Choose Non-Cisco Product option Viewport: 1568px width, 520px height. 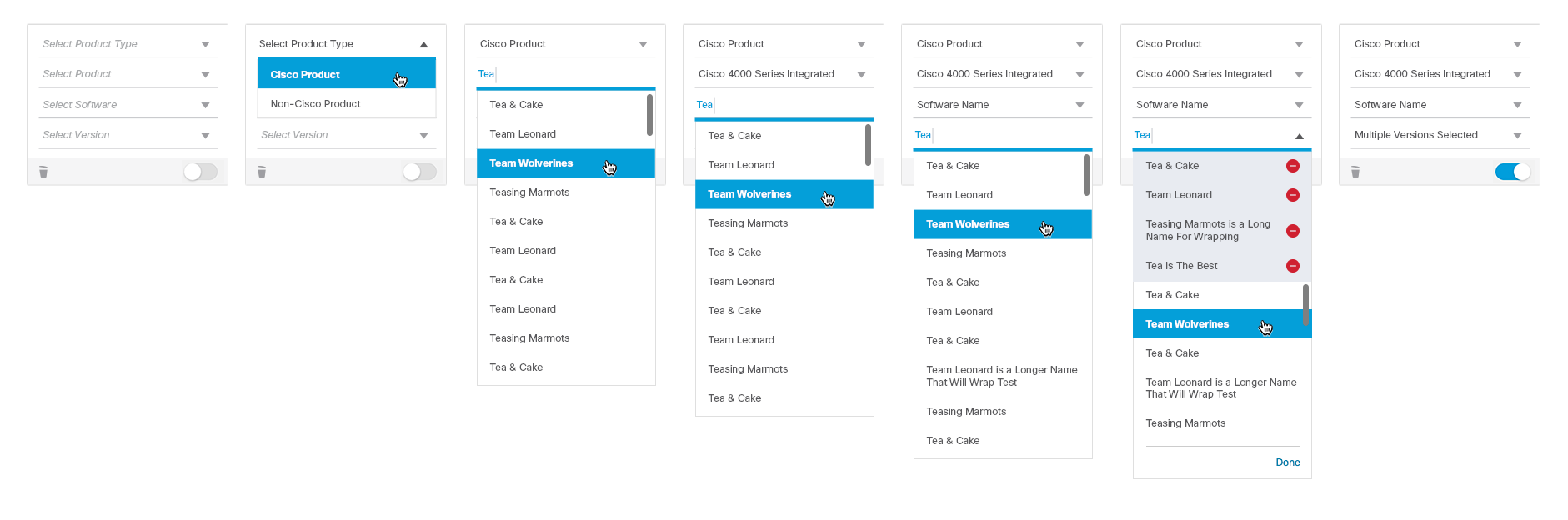point(316,104)
